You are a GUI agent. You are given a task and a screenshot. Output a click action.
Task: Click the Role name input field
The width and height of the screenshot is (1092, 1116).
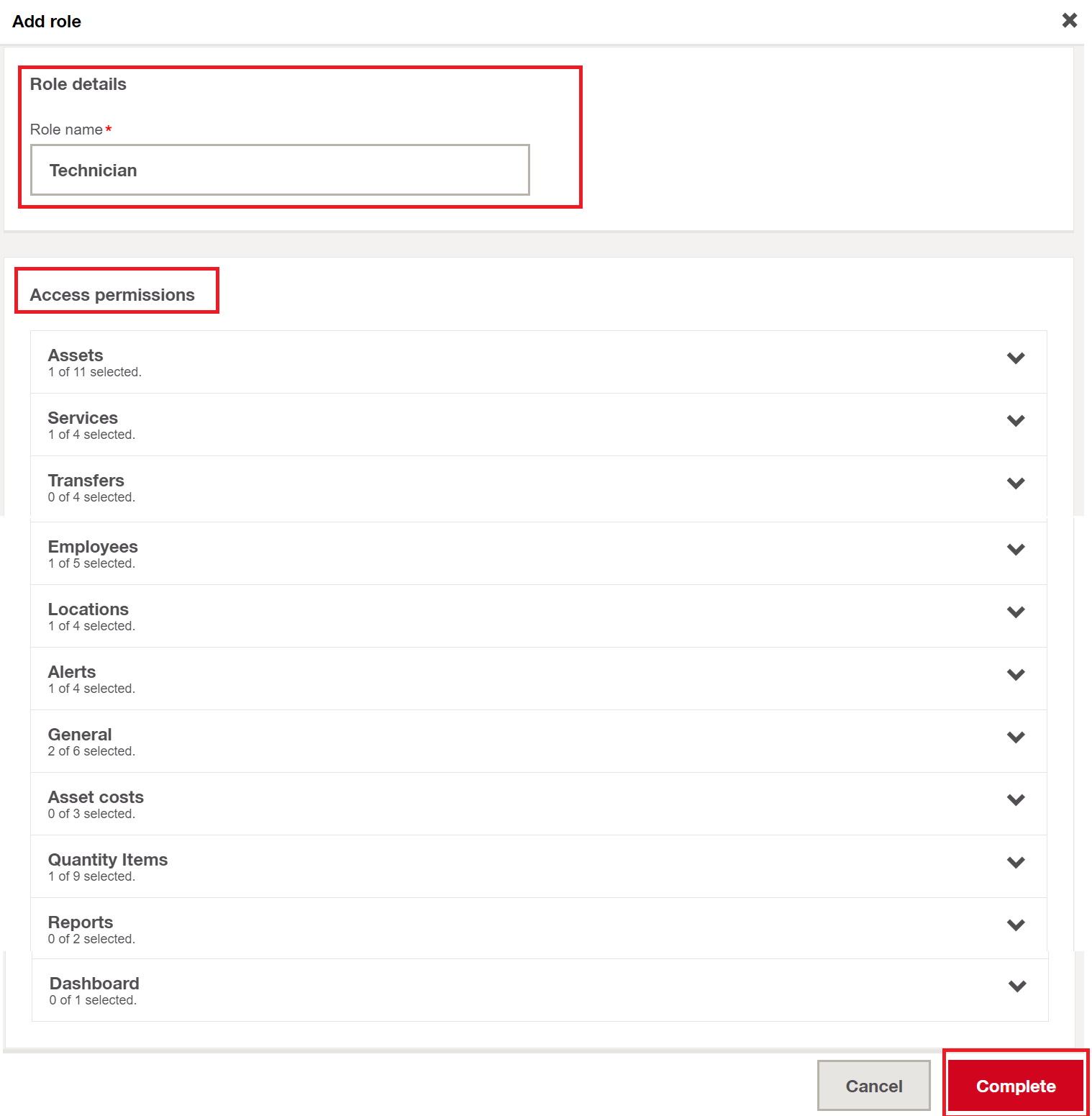(280, 170)
